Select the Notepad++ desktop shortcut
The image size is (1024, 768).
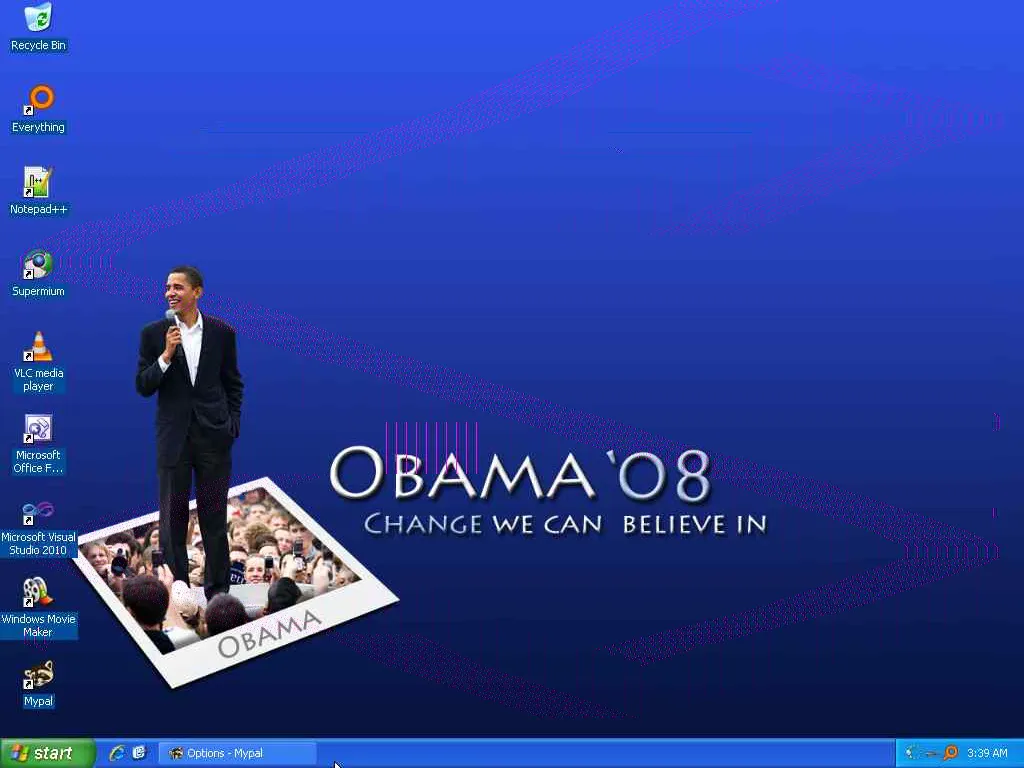click(38, 191)
